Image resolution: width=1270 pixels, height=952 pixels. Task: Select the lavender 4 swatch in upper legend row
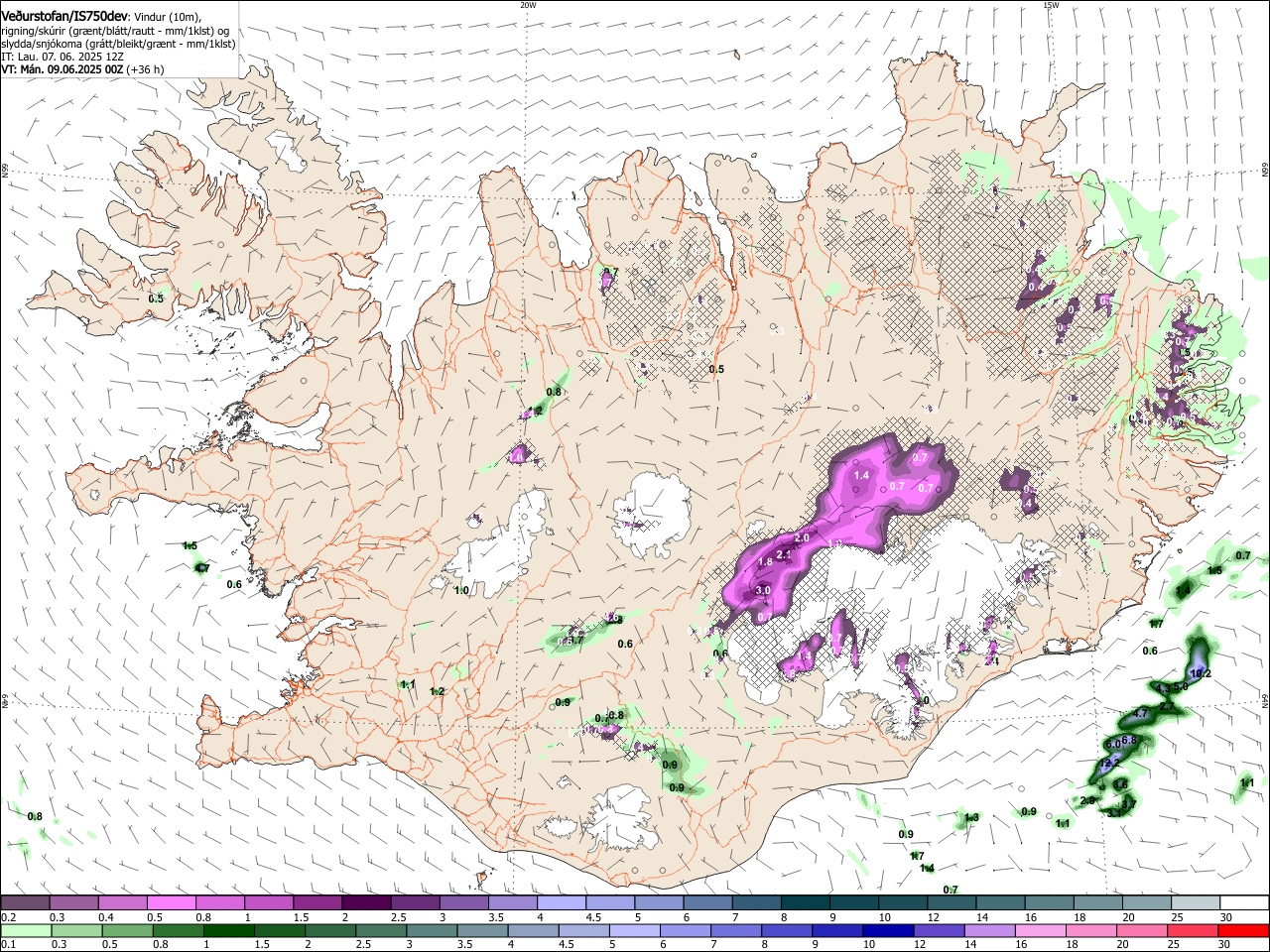(562, 902)
